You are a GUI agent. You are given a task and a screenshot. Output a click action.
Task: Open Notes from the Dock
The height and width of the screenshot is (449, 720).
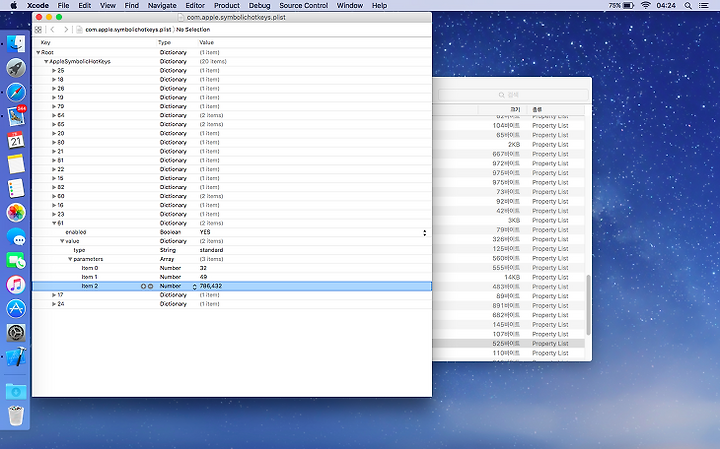(16, 164)
